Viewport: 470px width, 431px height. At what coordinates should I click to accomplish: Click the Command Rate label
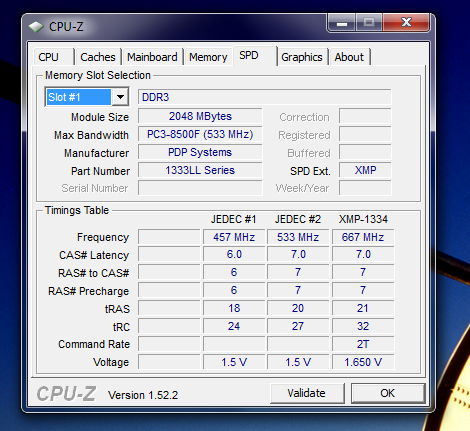(x=94, y=344)
